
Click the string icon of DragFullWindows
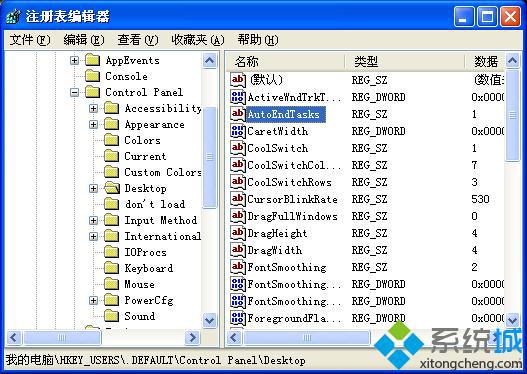238,216
